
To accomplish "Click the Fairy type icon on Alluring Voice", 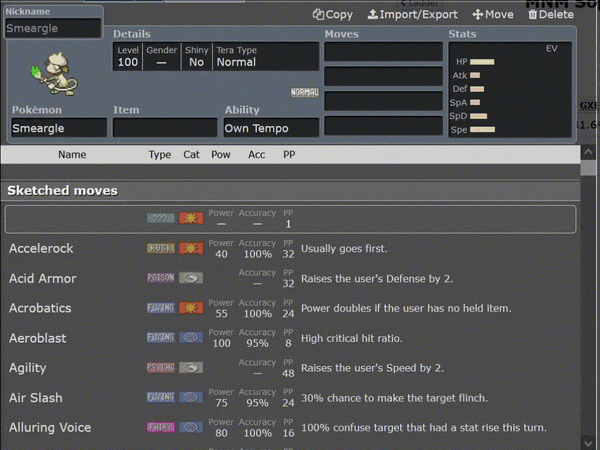I will pyautogui.click(x=160, y=428).
